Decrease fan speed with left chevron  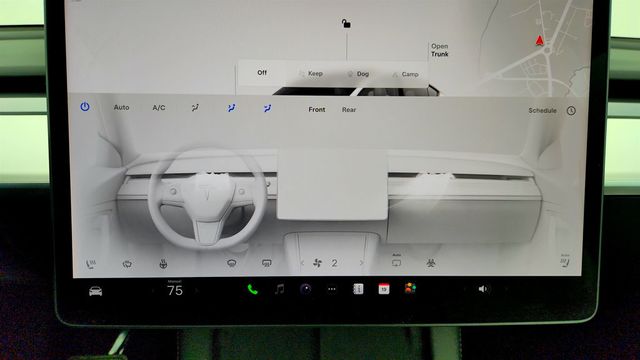click(x=302, y=263)
